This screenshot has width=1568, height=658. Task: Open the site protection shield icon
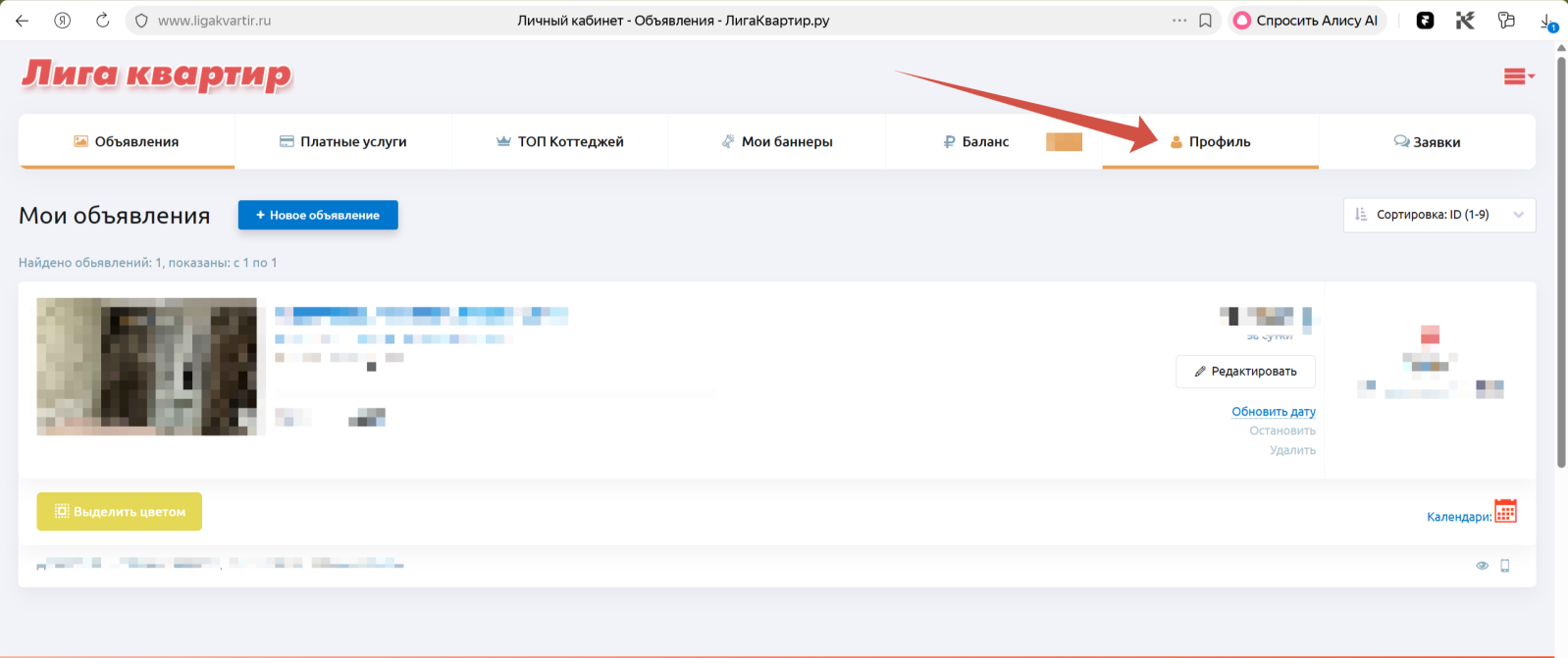tap(141, 21)
